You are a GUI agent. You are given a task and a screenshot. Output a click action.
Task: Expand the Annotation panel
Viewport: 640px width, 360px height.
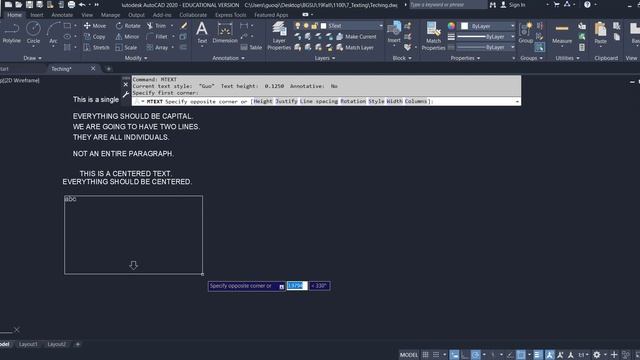tap(228, 58)
